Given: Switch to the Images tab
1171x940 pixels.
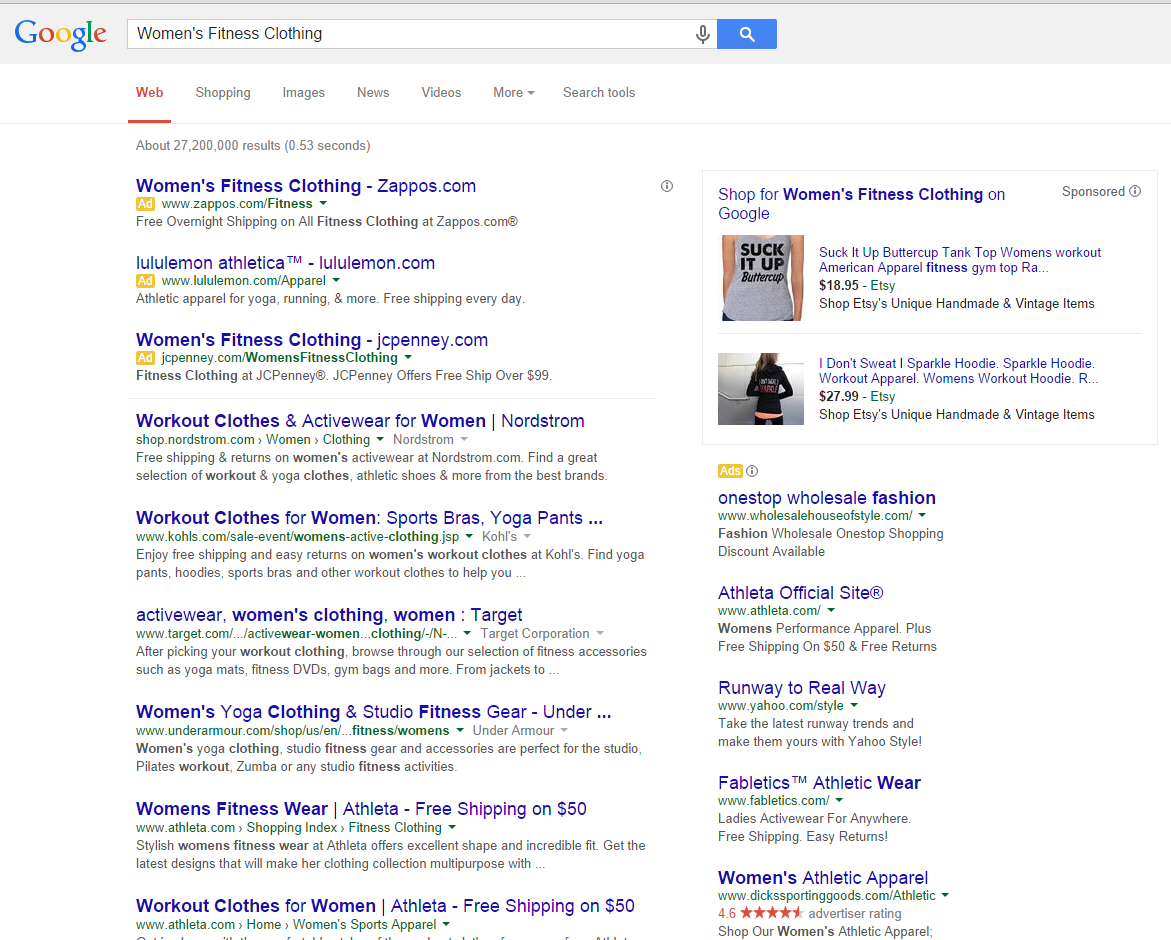Looking at the screenshot, I should 303,93.
